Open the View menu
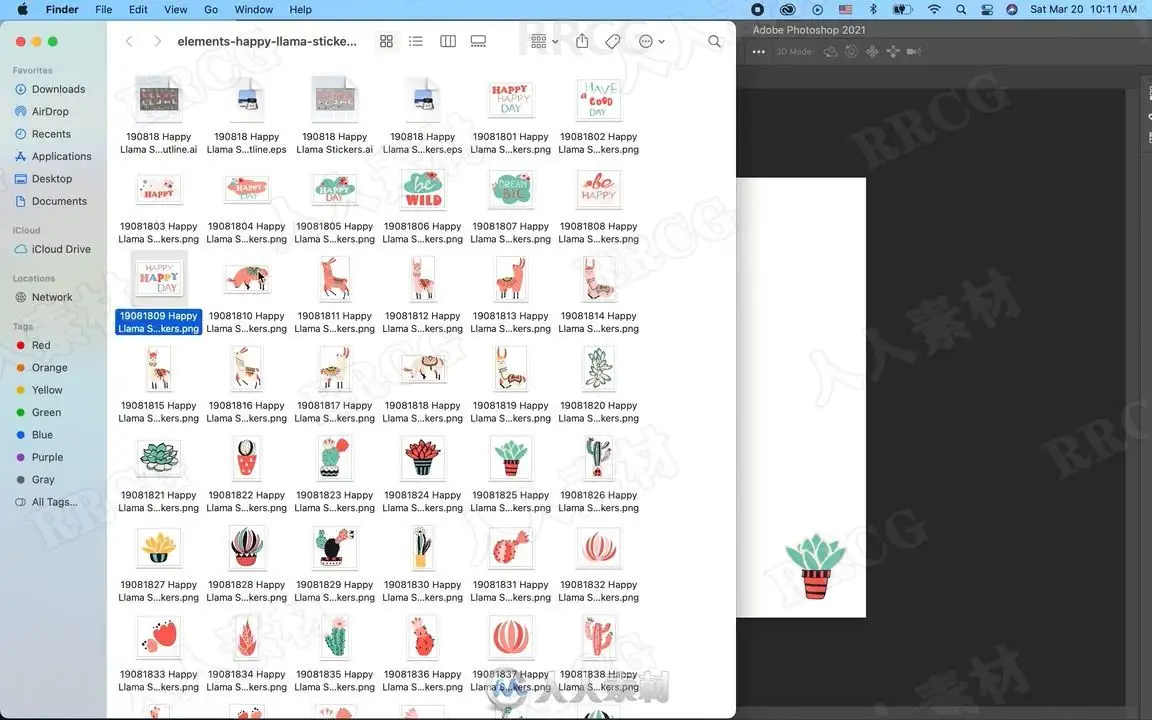Image resolution: width=1152 pixels, height=720 pixels. [176, 10]
